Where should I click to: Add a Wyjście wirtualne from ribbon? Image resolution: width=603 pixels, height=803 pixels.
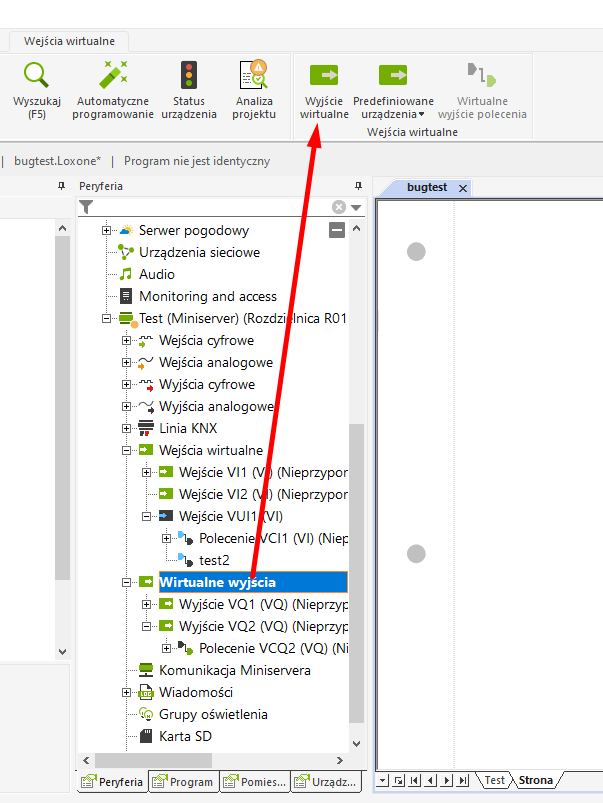324,76
